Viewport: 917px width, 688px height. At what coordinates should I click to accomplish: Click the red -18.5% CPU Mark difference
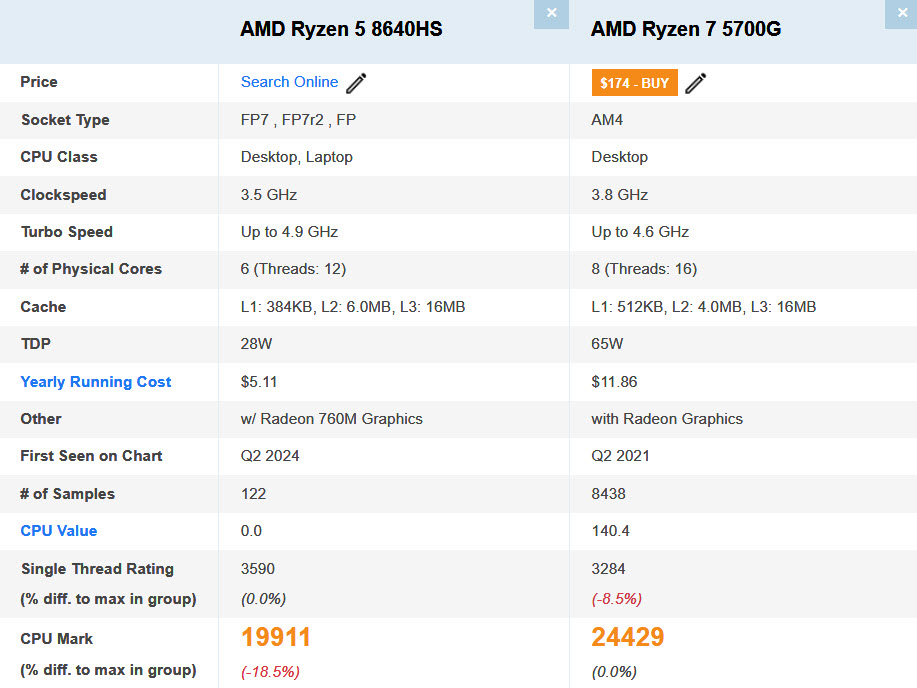(270, 671)
